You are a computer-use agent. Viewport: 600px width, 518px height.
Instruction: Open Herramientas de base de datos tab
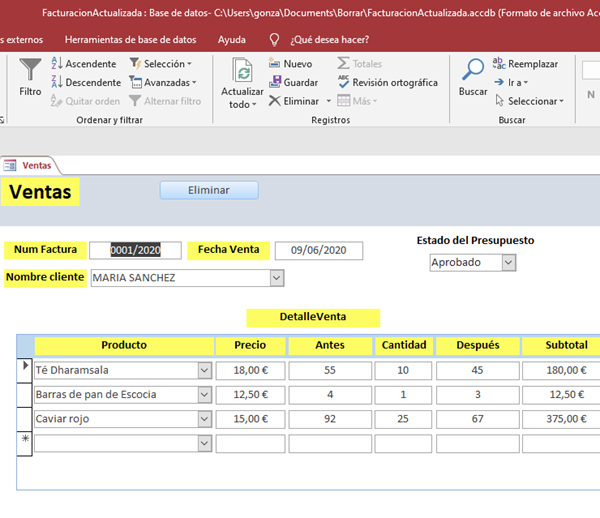coord(132,40)
